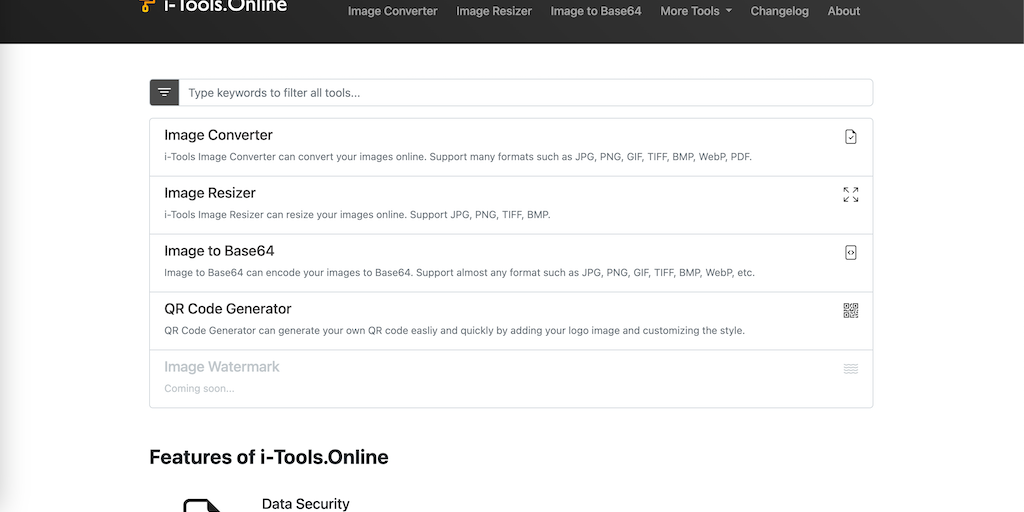Click the QR code icon in the tools list
Viewport: 1024px width, 512px height.
pos(850,311)
